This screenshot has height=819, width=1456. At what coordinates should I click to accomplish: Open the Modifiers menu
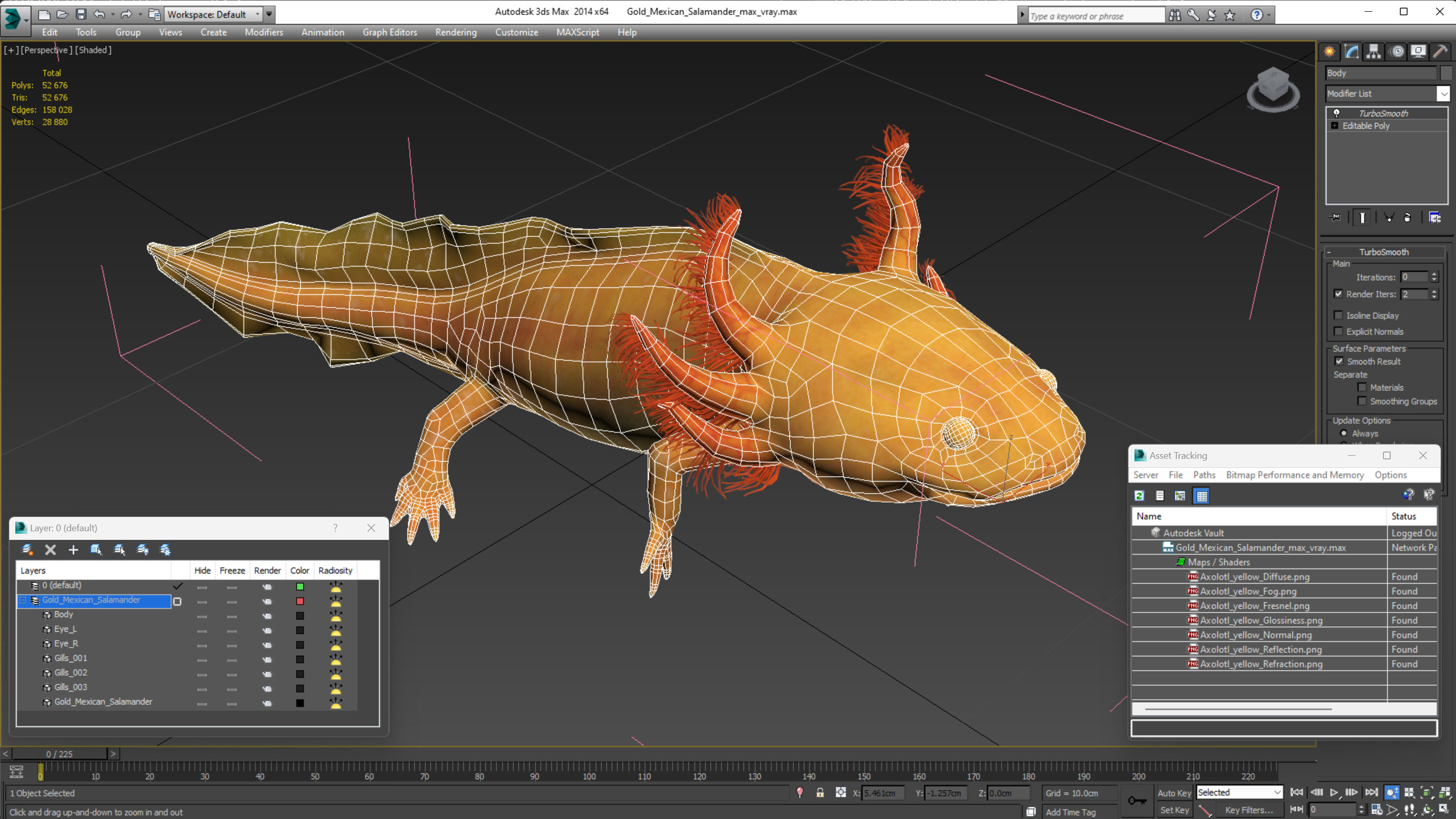point(263,32)
